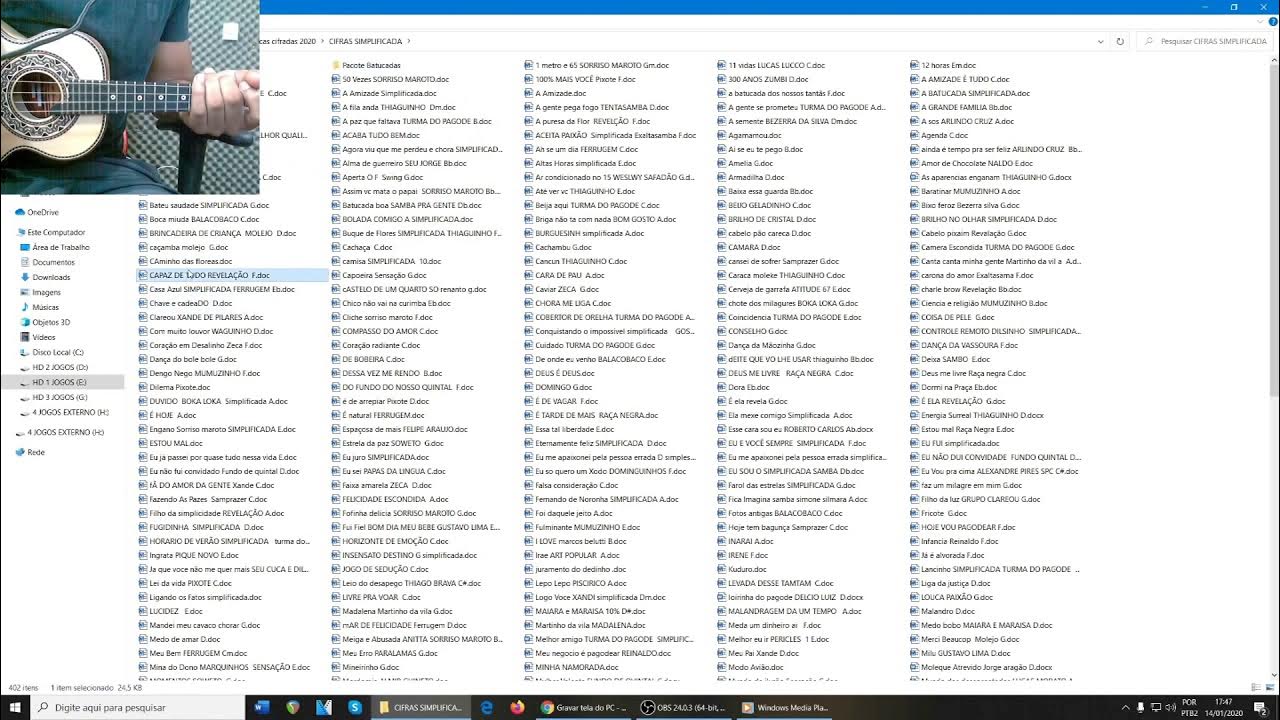
Task: Go to 'cifradas 2020' breadcrumb folder
Action: coord(289,42)
